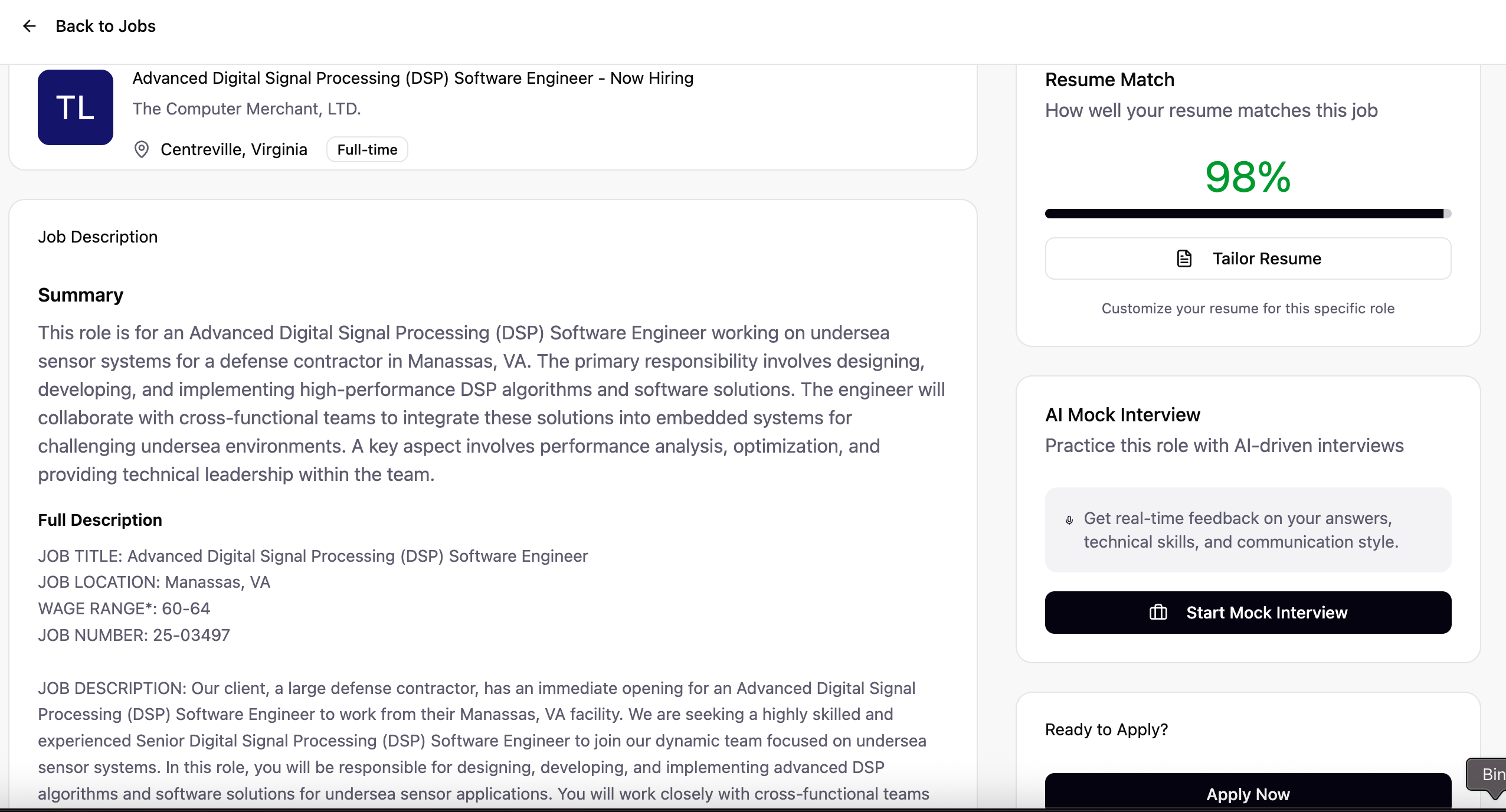Image resolution: width=1506 pixels, height=812 pixels.
Task: Click the job title heading
Action: click(412, 78)
